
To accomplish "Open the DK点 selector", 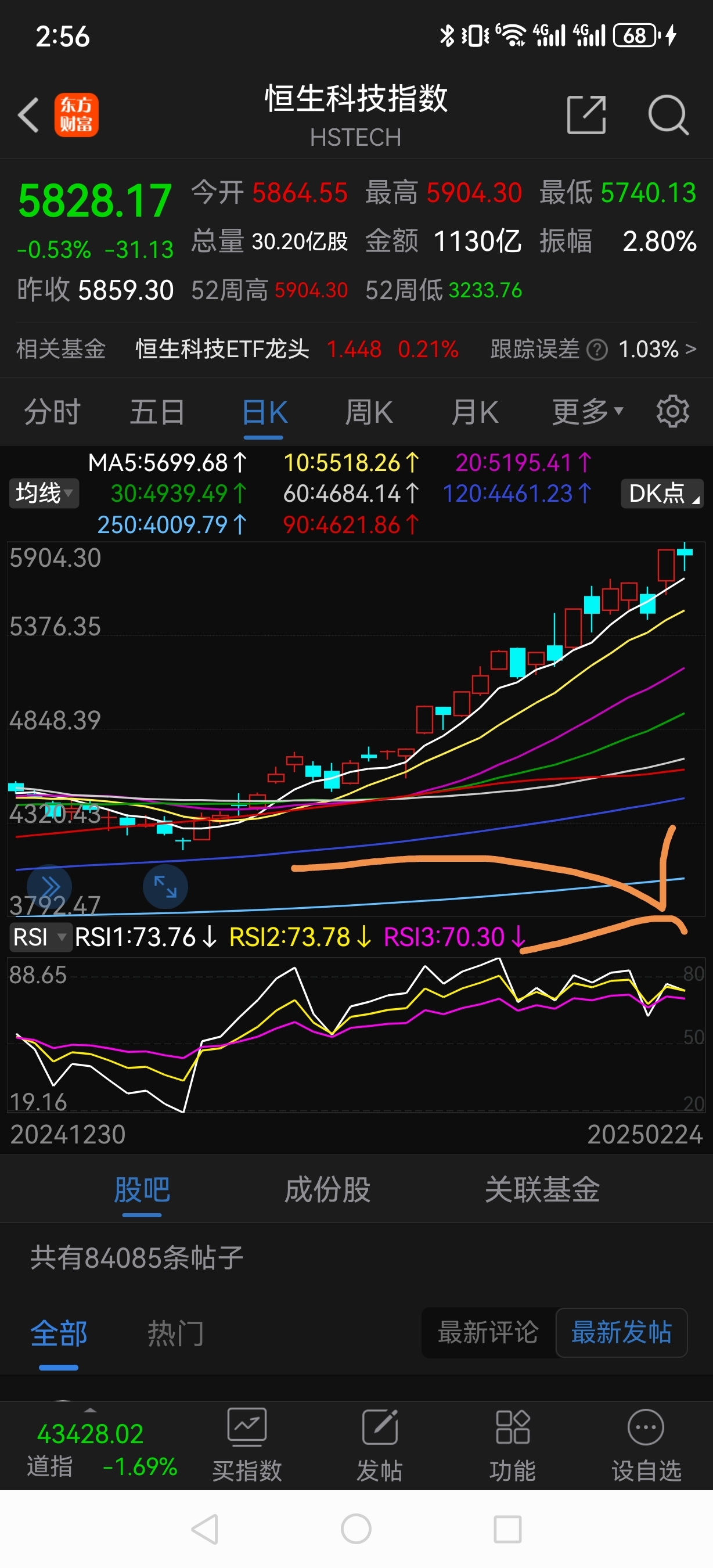I will point(662,493).
